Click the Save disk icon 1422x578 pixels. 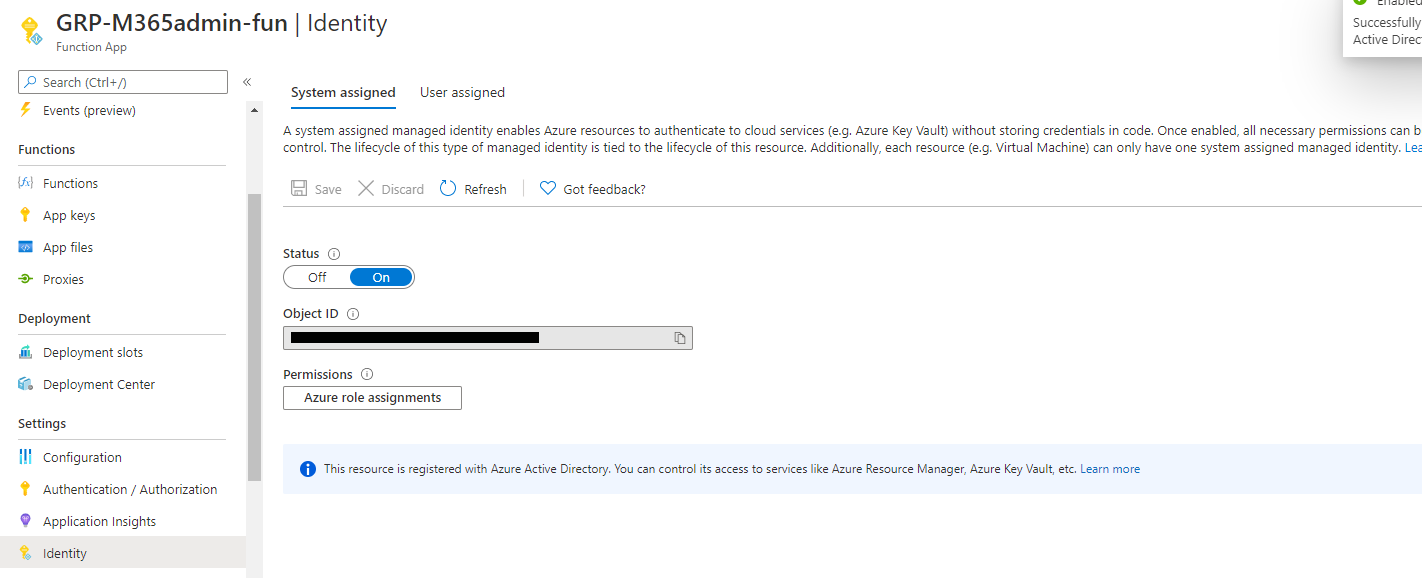point(299,189)
